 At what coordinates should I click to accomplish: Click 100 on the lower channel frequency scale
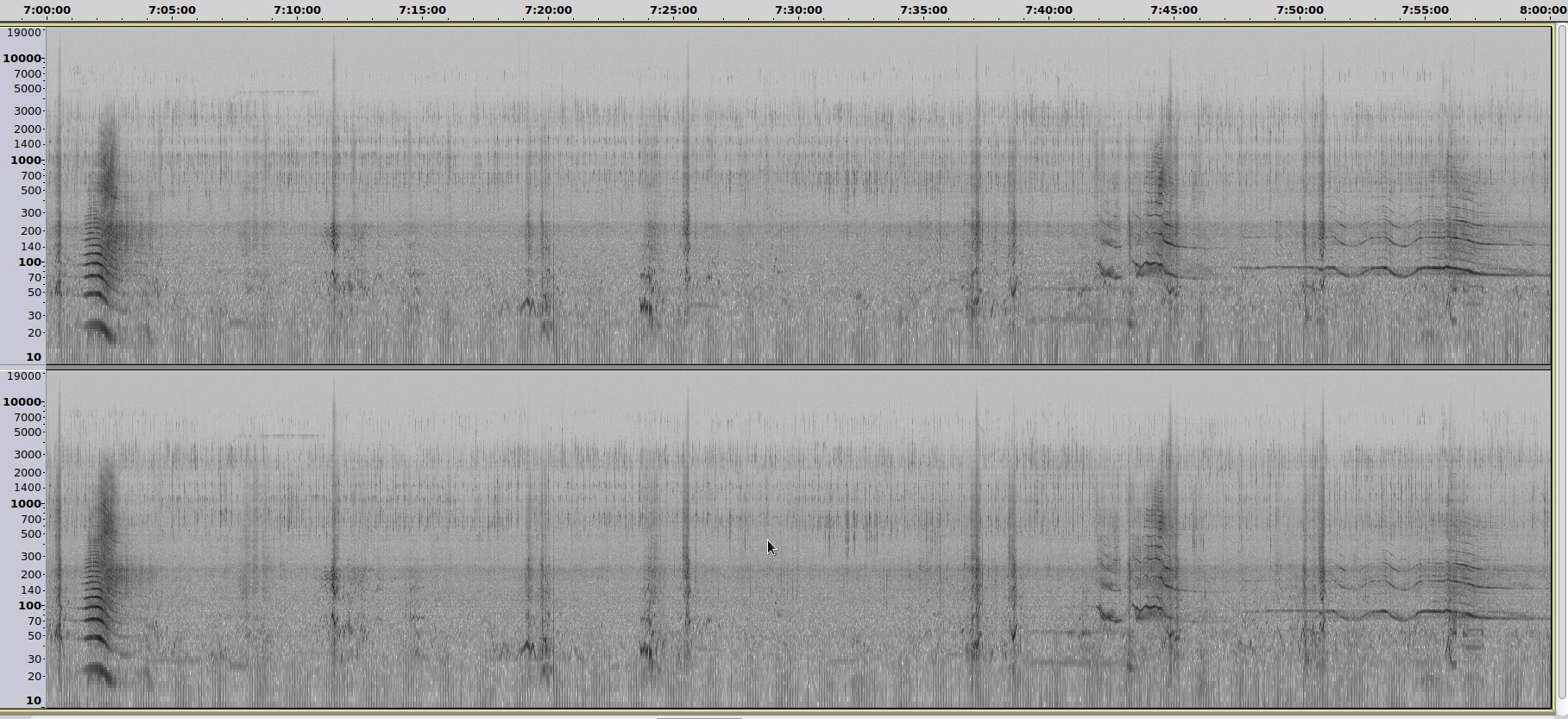[29, 606]
